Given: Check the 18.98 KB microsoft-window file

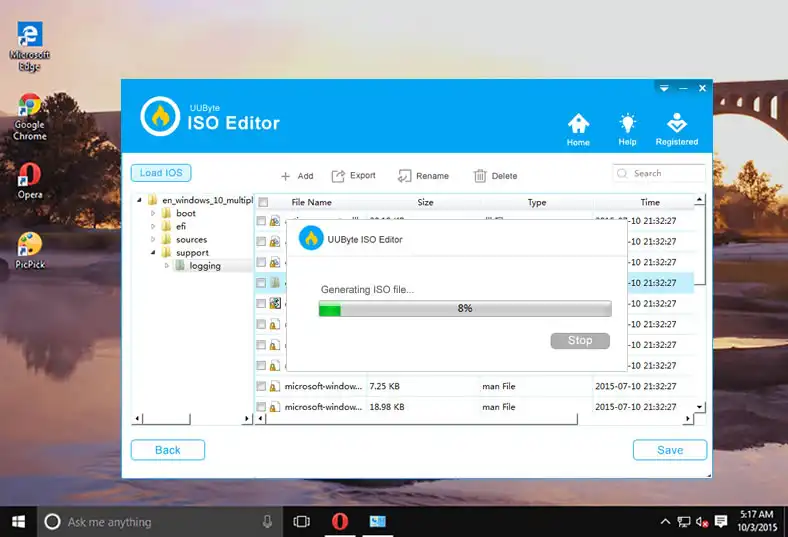Looking at the screenshot, I should (x=261, y=407).
